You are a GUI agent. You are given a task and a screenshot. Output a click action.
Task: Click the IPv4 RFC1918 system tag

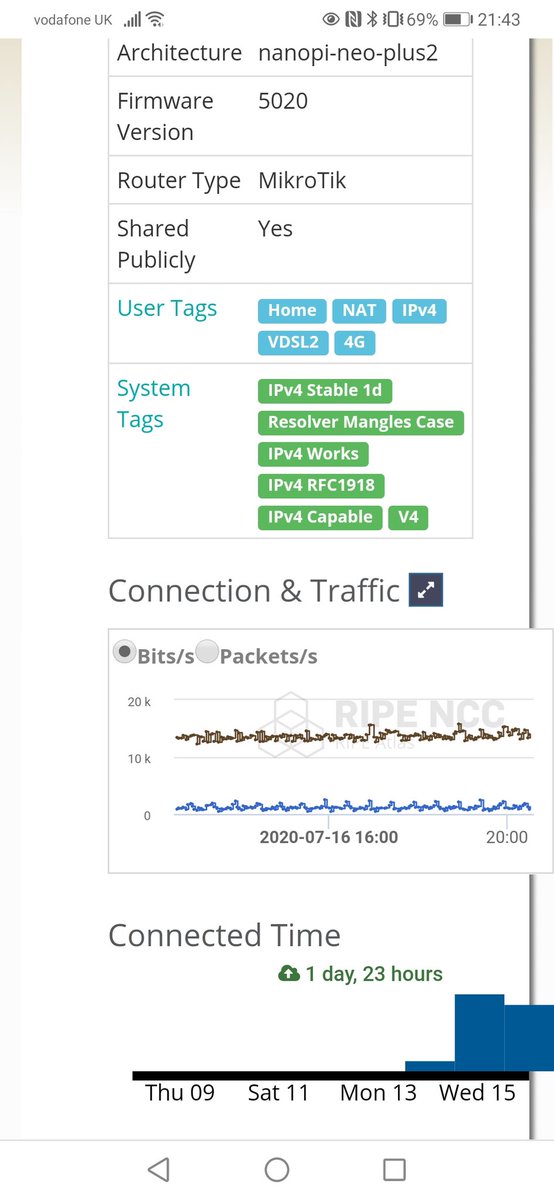(321, 486)
